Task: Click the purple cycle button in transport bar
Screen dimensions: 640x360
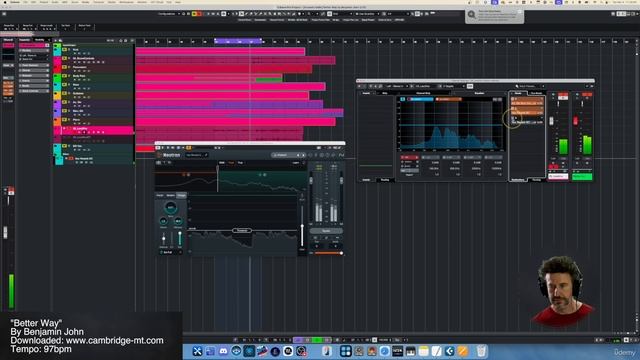Action: pyautogui.click(x=298, y=340)
